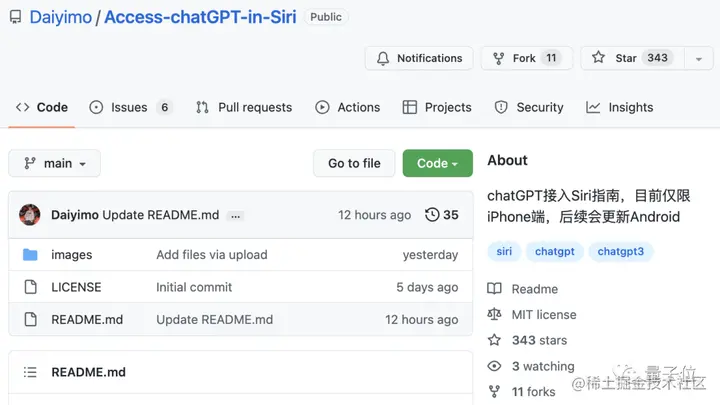Open the images folder
720x405 pixels.
72,255
